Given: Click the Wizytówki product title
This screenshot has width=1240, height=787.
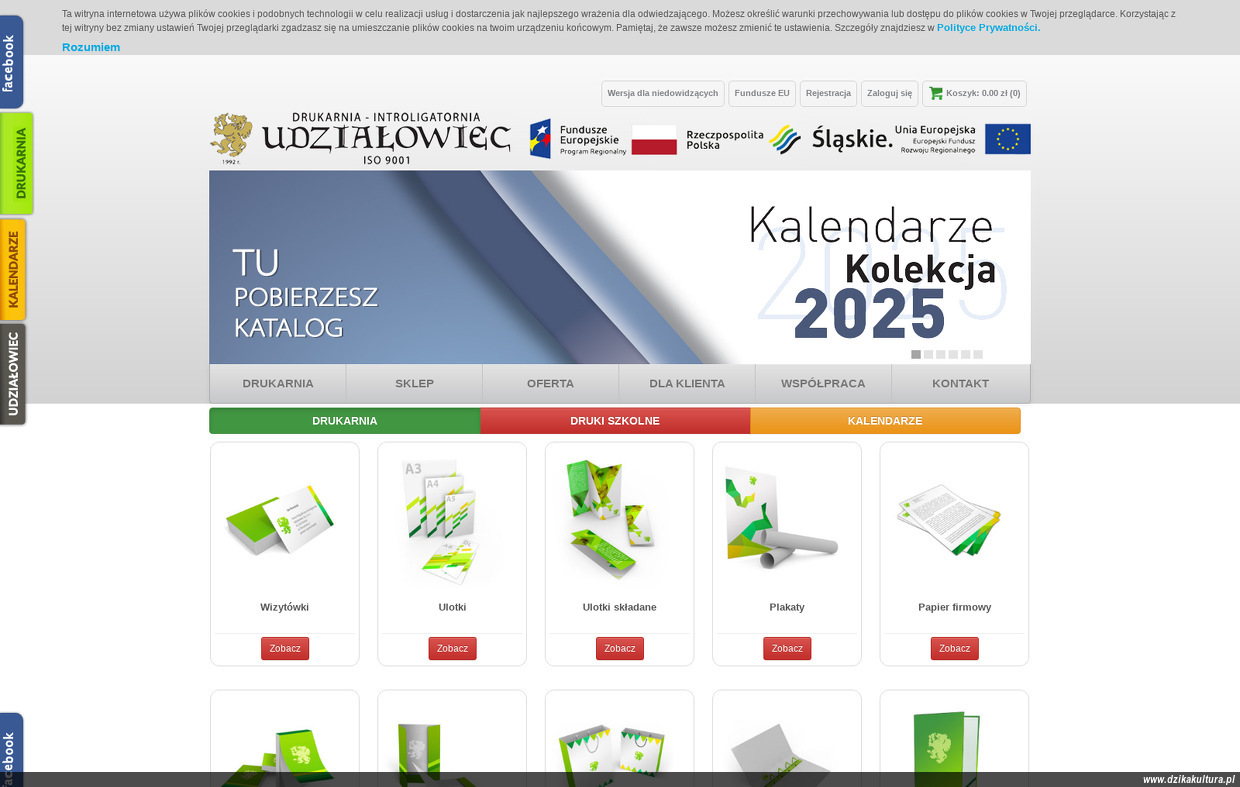Looking at the screenshot, I should tap(285, 607).
